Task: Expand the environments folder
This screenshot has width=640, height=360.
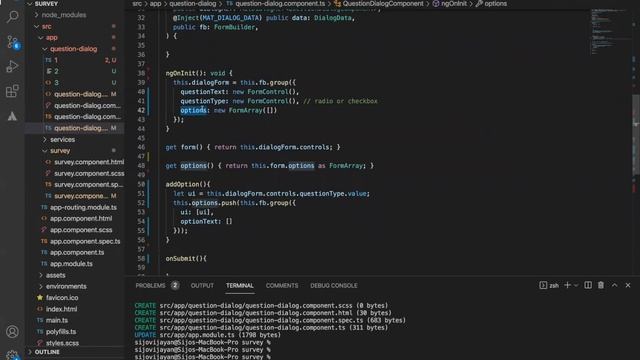Action: (x=66, y=286)
